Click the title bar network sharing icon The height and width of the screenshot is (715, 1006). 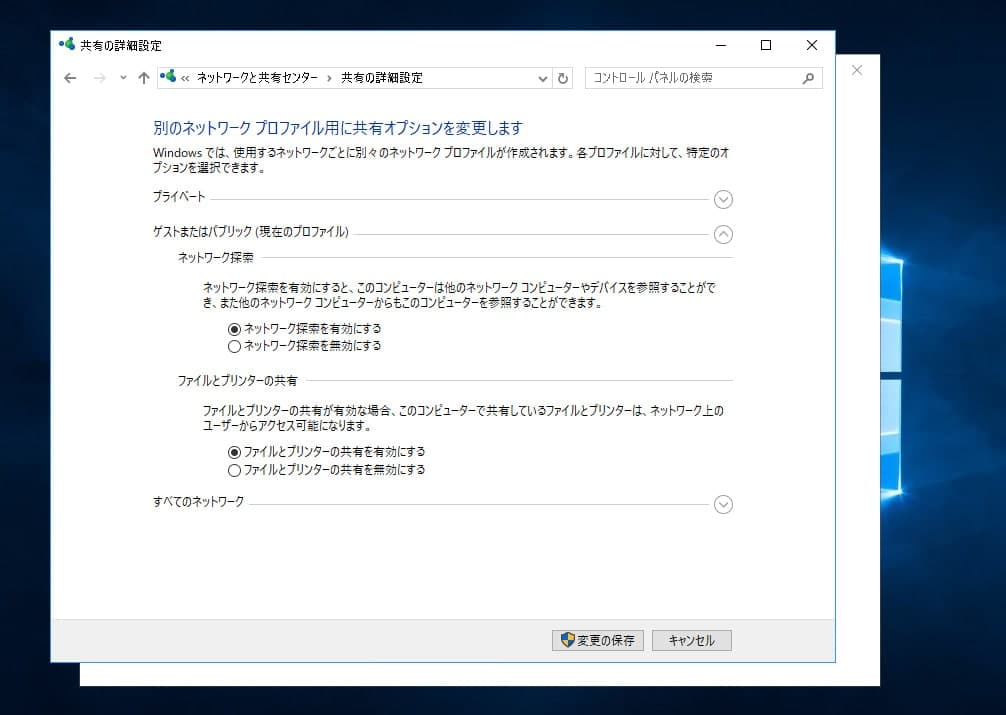[67, 45]
